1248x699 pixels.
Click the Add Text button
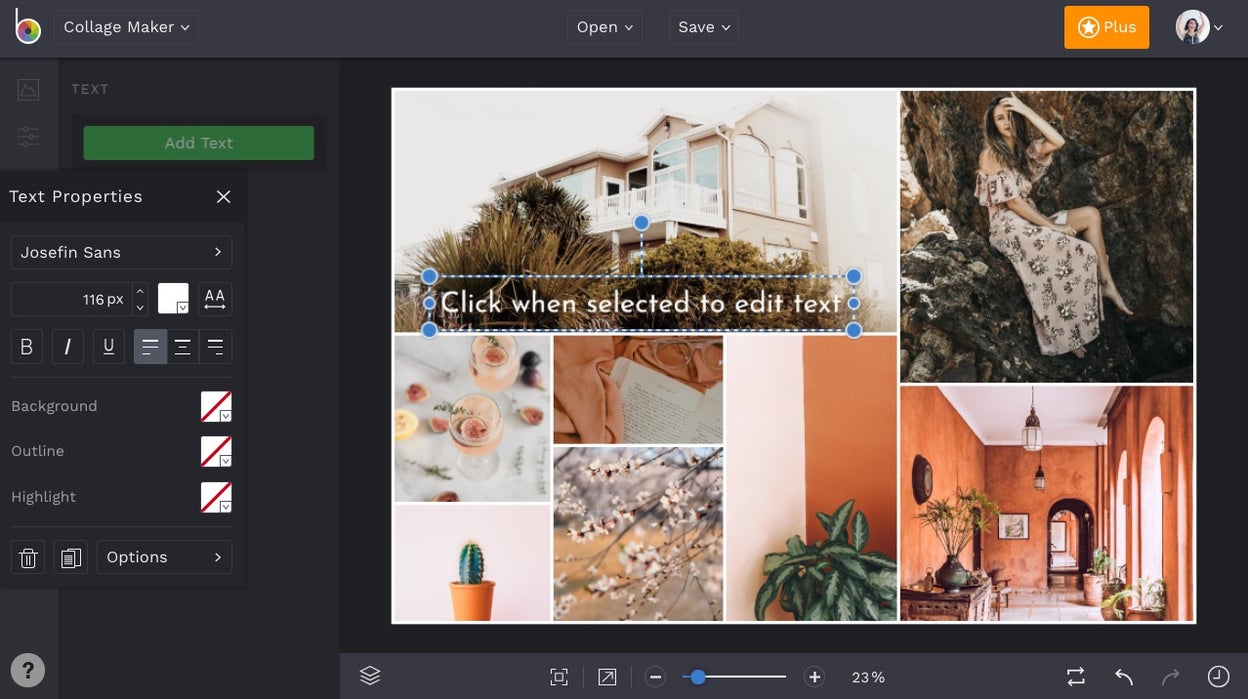click(198, 143)
